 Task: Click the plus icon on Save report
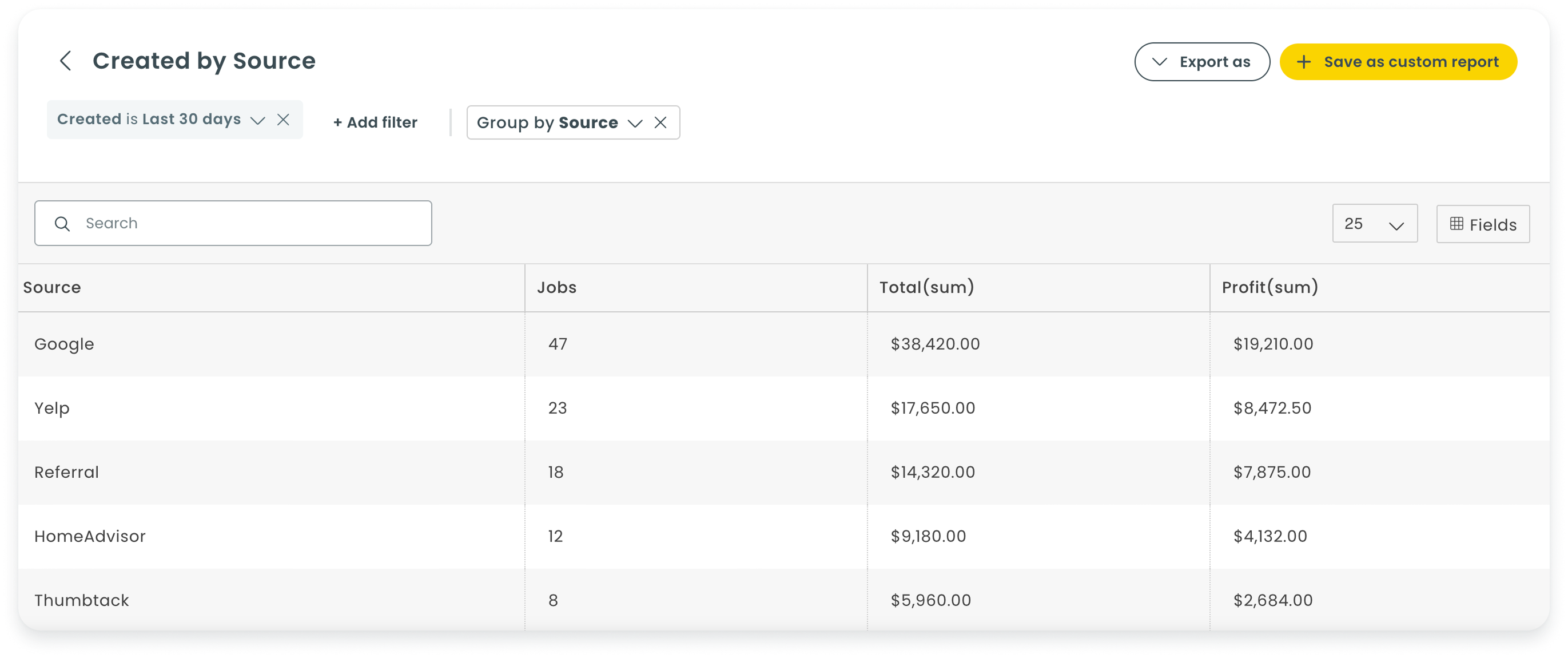pyautogui.click(x=1303, y=62)
